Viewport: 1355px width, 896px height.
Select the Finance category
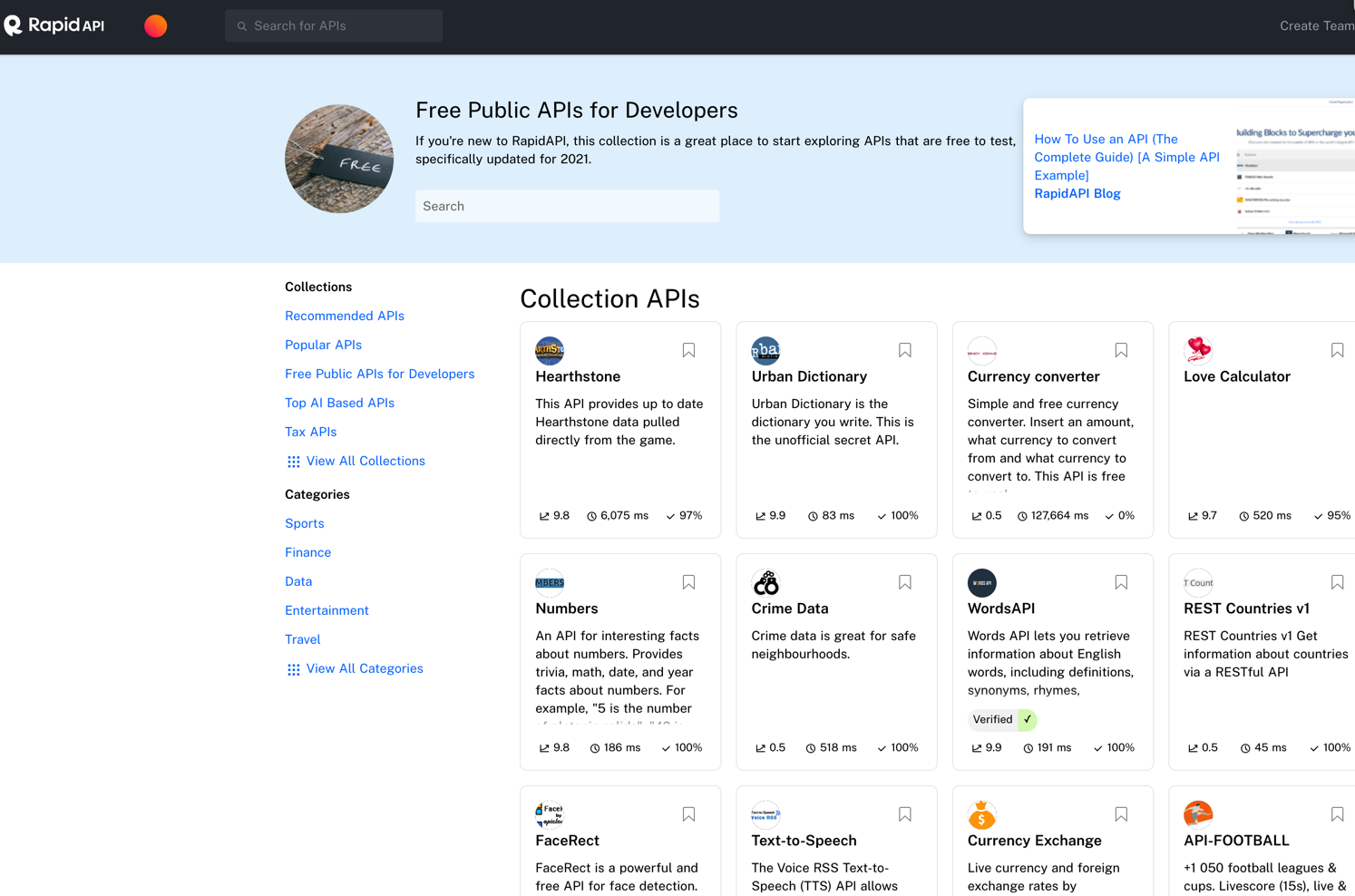[x=307, y=552]
